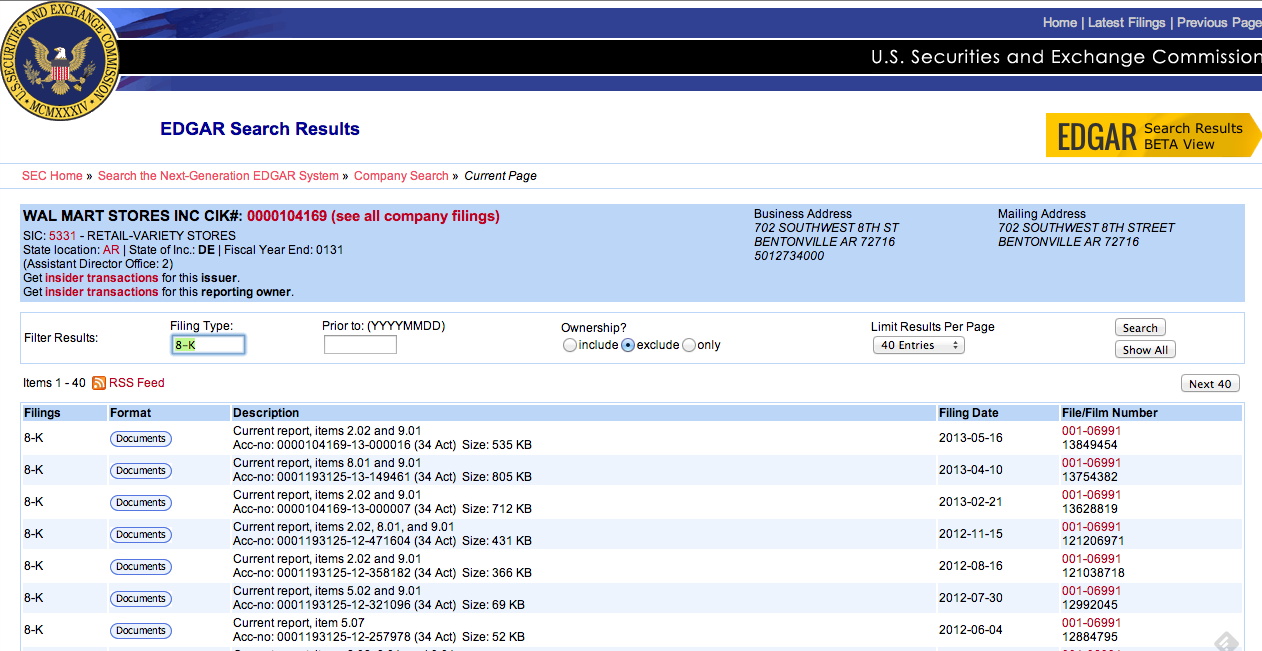Focus the Filing Type field containing 8-K
The height and width of the screenshot is (651, 1262).
point(208,345)
